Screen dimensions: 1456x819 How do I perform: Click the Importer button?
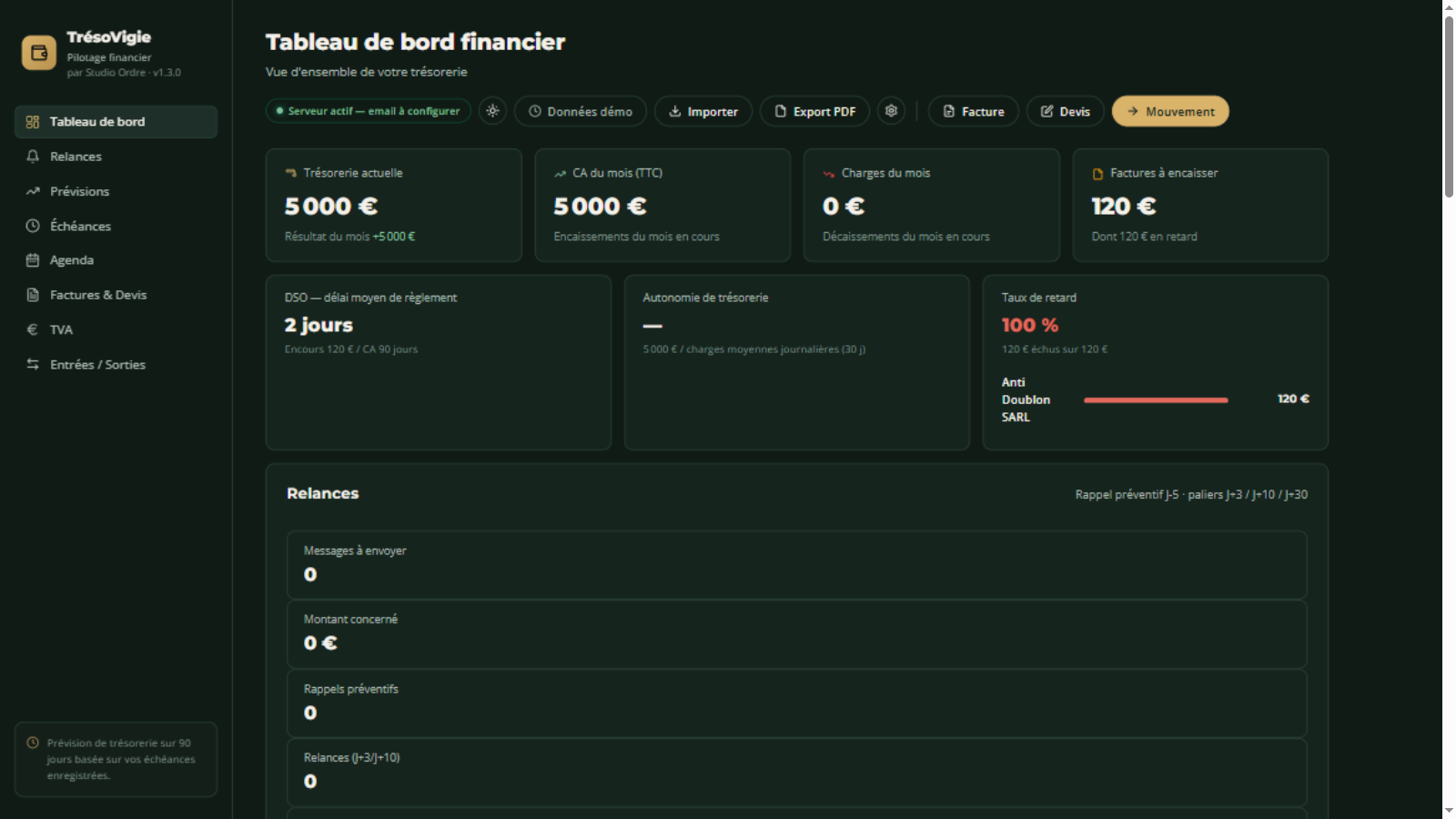703,111
